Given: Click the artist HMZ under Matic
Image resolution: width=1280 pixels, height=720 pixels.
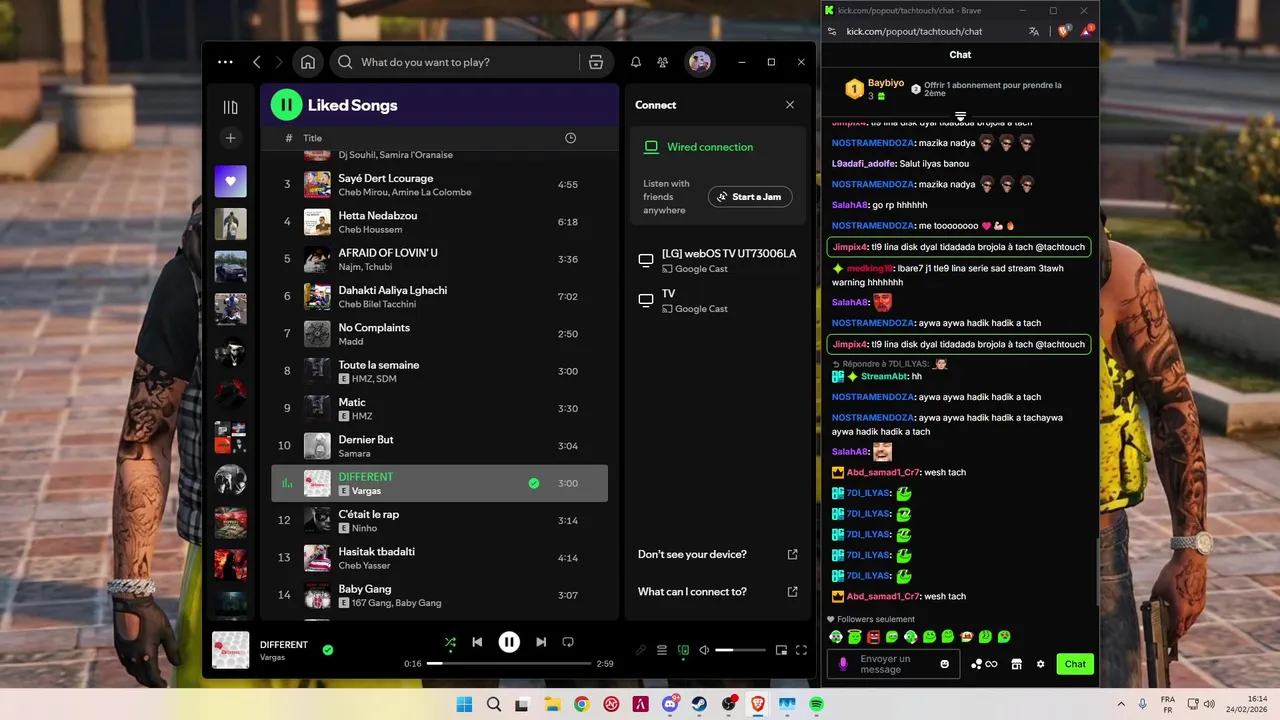Looking at the screenshot, I should click(362, 416).
